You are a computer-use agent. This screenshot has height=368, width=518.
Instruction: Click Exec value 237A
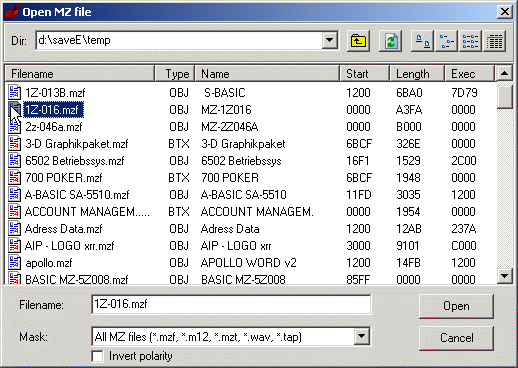(463, 229)
